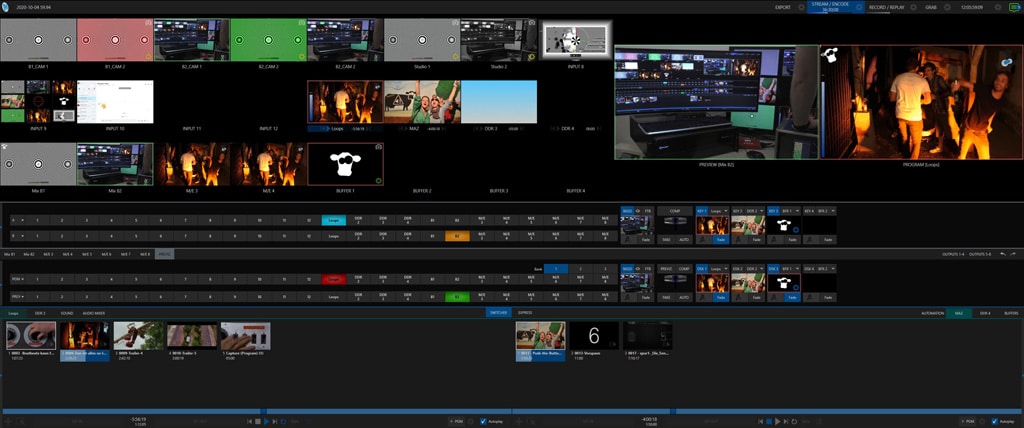Open the Buffers tab
Viewport: 1024px width, 428px height.
(x=1011, y=313)
